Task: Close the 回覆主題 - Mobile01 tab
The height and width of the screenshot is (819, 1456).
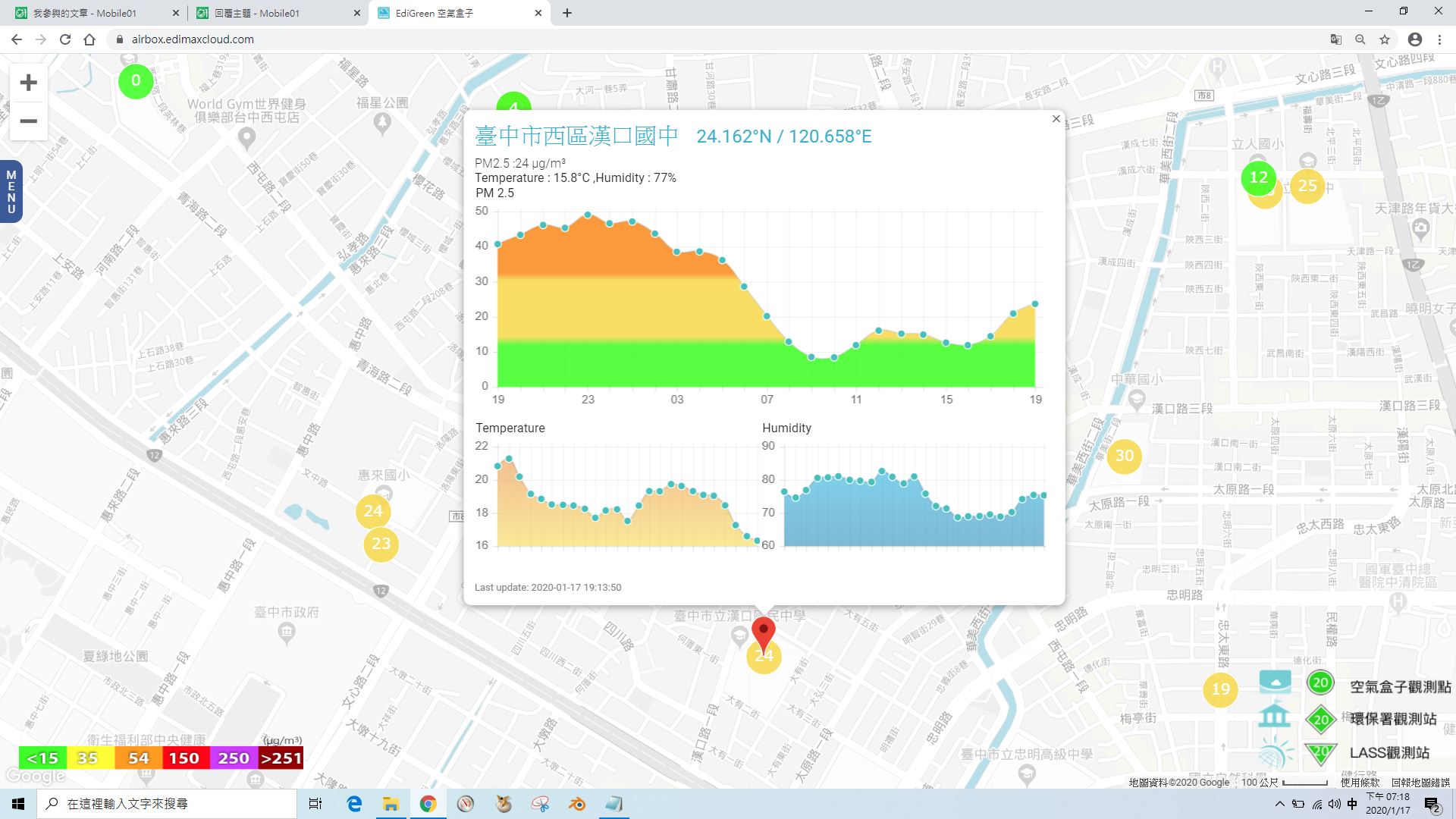Action: tap(356, 13)
